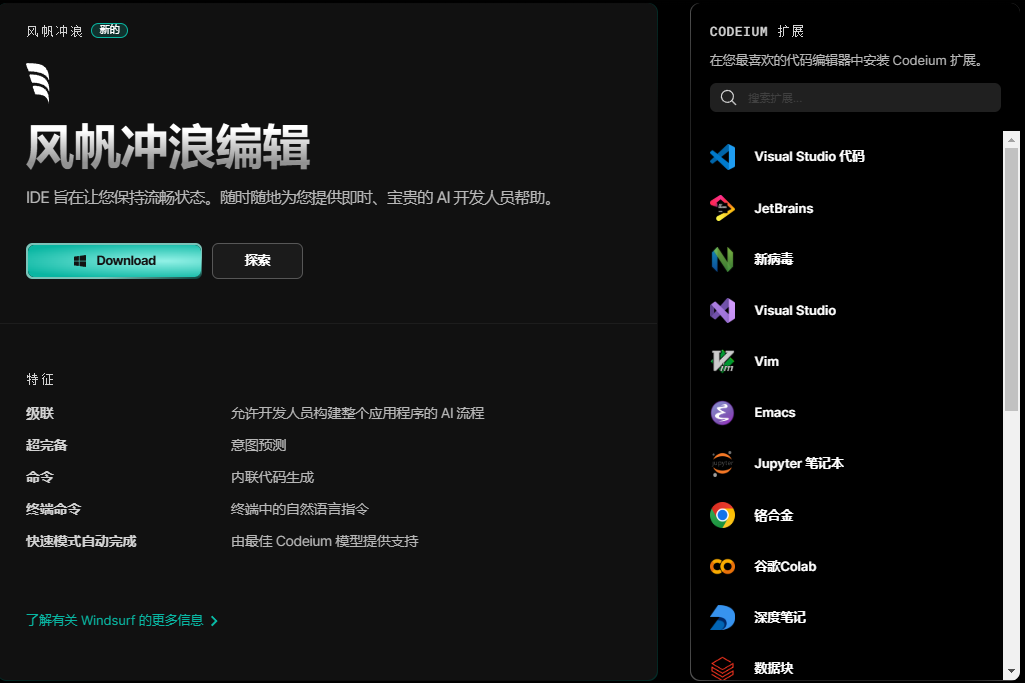Select the 新病毒 extension entry
1025x683 pixels.
773,259
